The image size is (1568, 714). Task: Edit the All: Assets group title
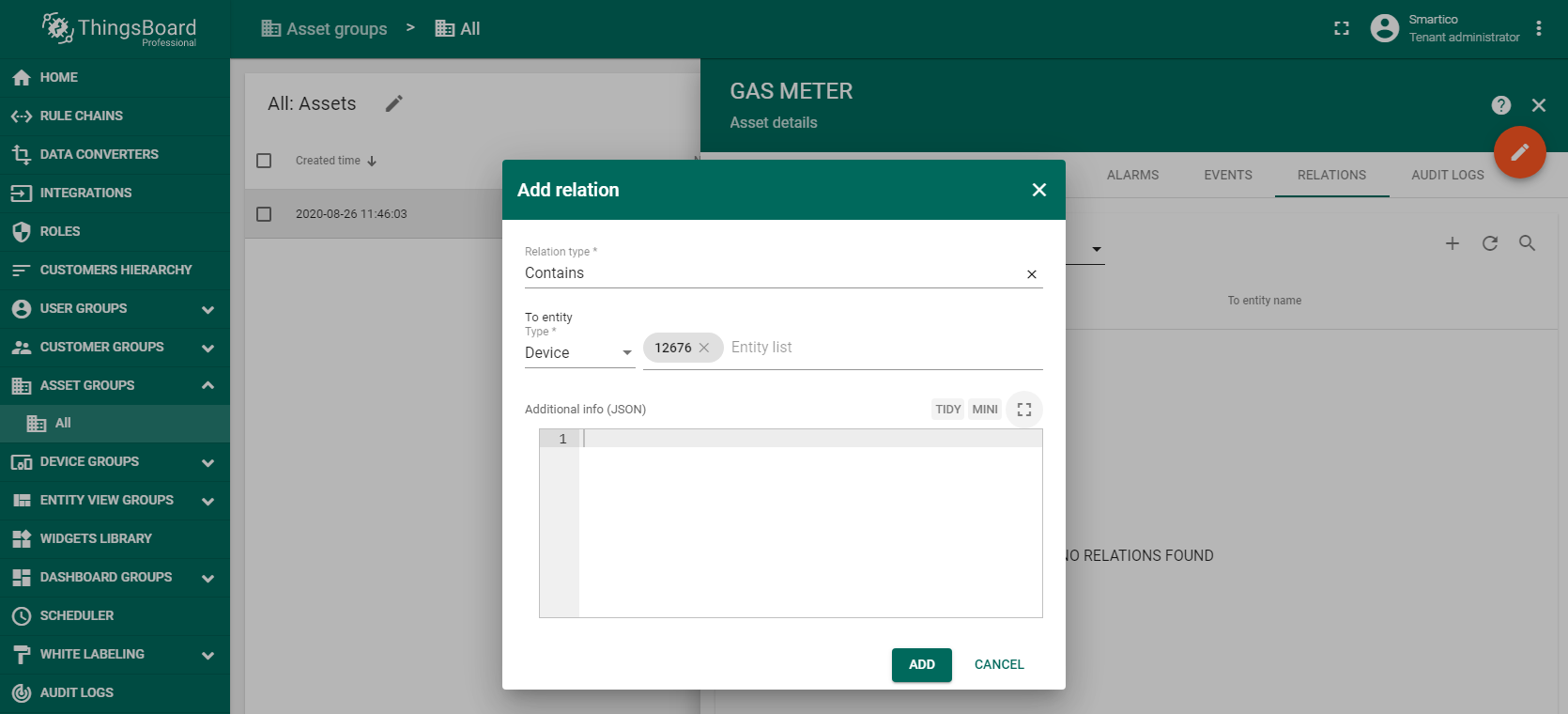394,103
